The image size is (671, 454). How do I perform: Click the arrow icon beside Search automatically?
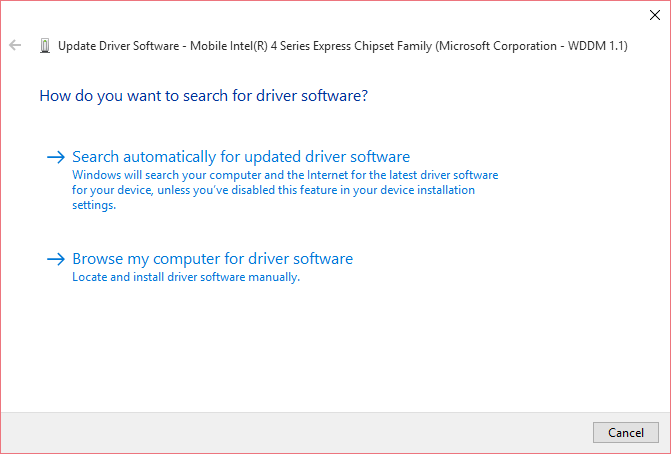click(56, 157)
